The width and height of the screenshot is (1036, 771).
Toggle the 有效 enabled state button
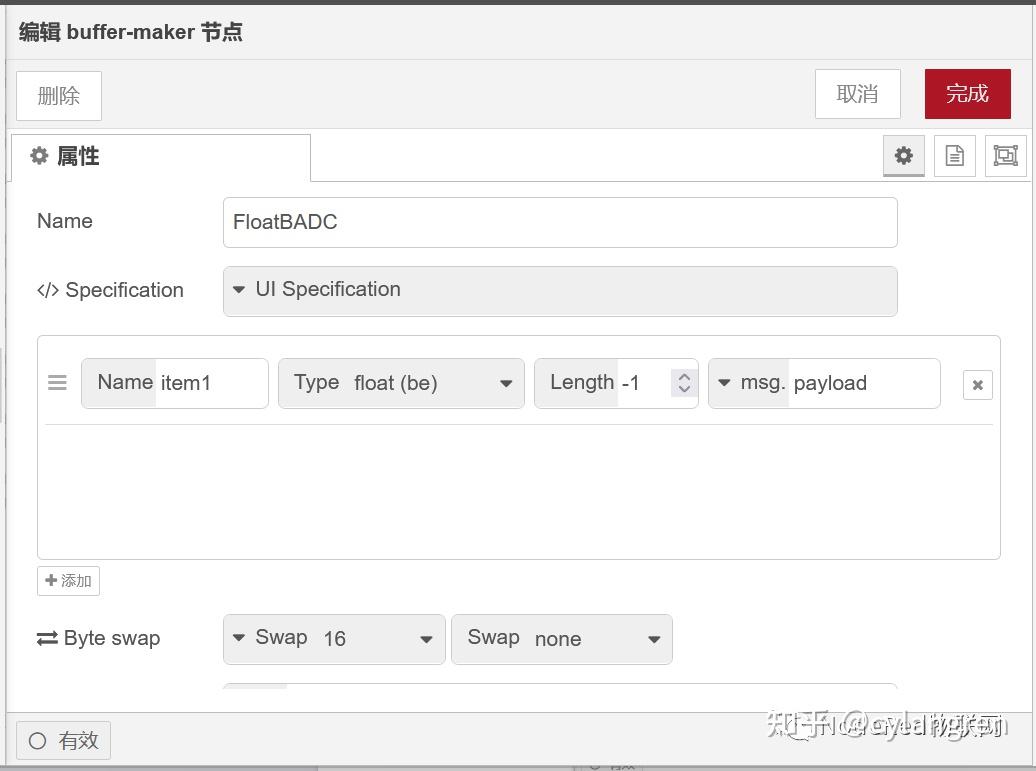[x=63, y=741]
